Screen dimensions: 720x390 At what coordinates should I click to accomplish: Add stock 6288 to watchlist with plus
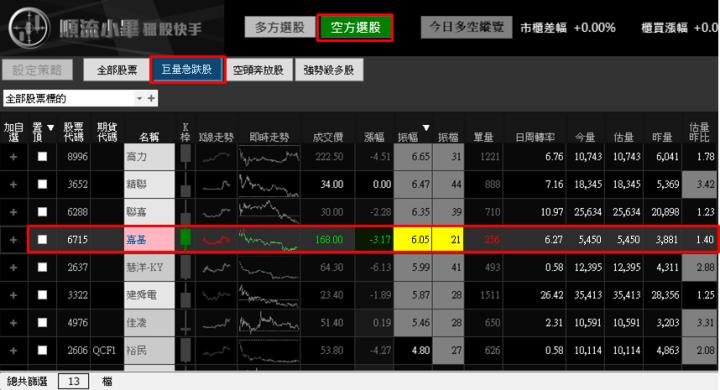tap(13, 212)
